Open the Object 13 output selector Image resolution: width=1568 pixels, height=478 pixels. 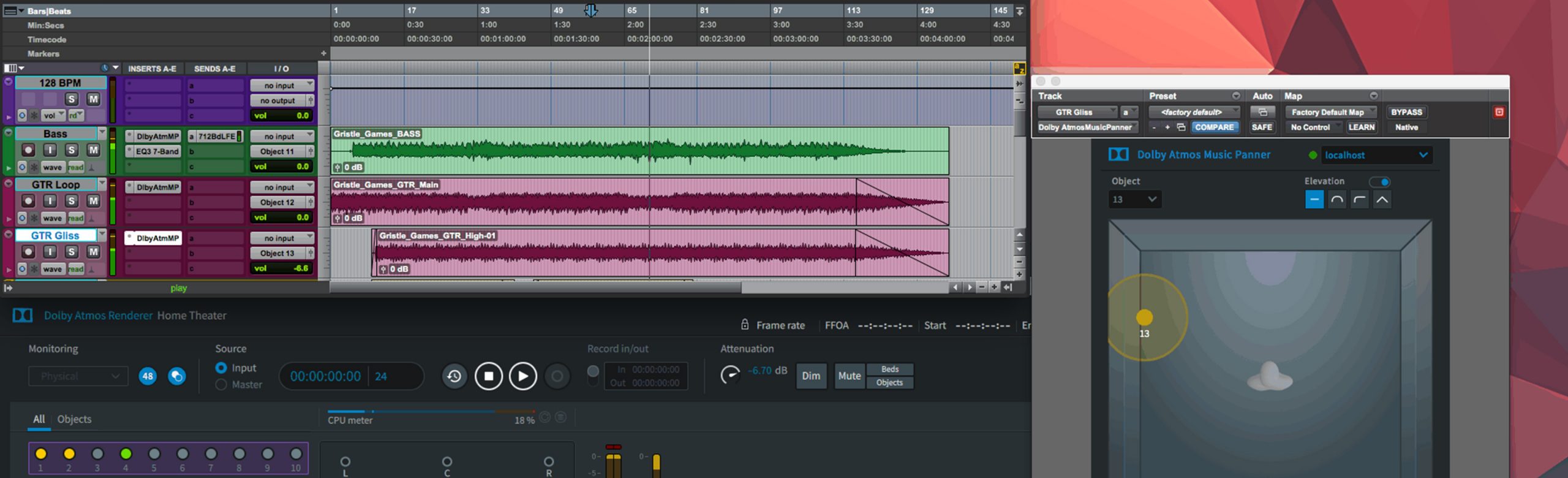pyautogui.click(x=277, y=253)
